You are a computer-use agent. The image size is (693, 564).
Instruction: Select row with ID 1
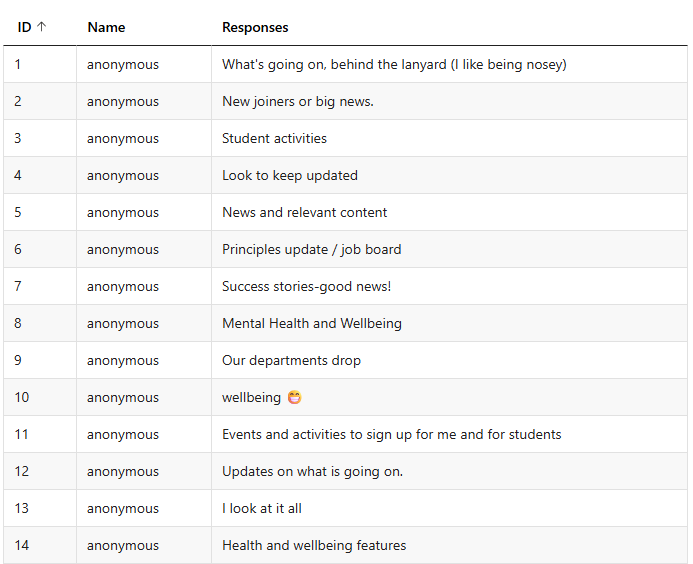pos(18,64)
